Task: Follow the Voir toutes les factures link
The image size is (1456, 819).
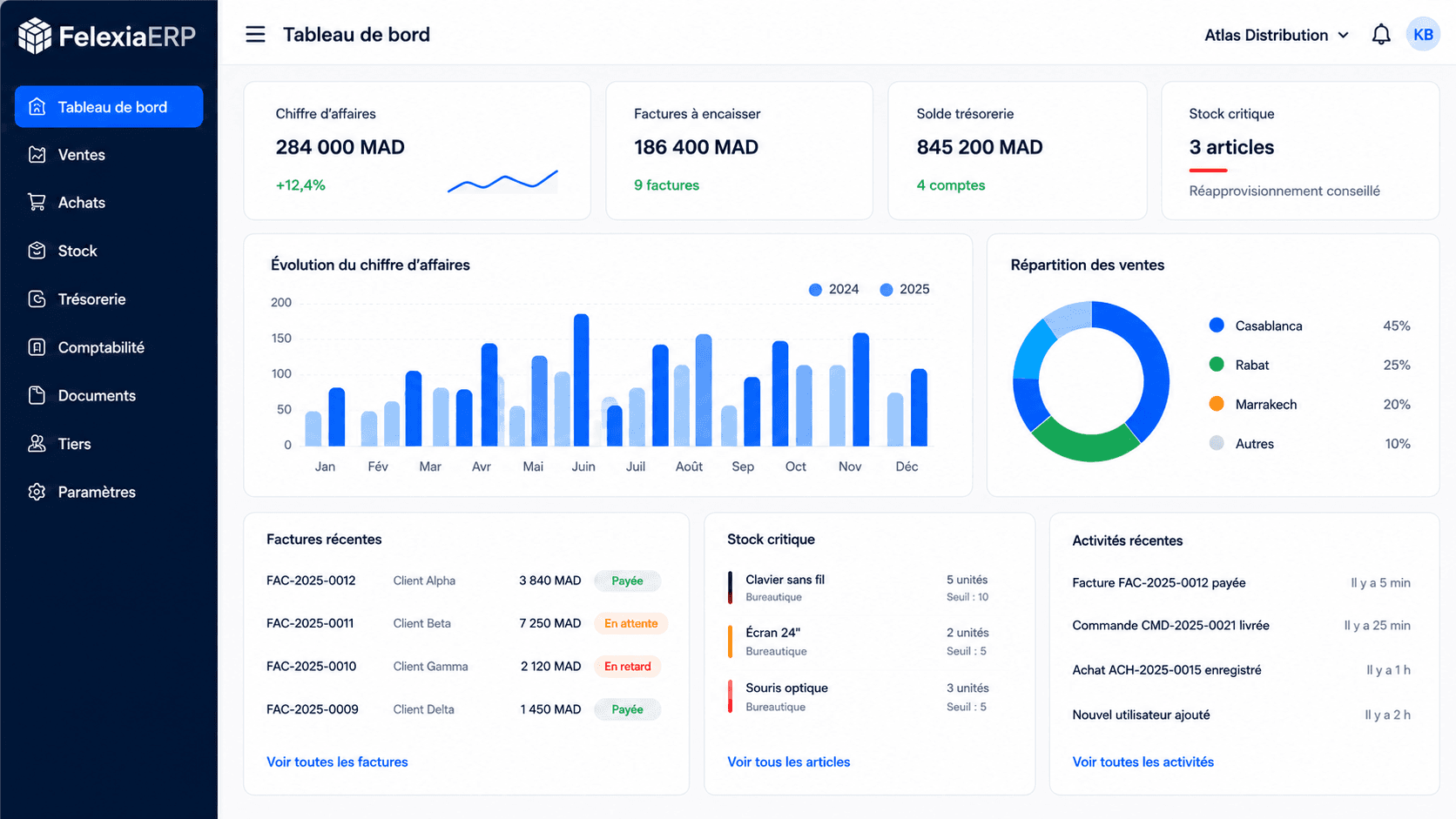Action: pyautogui.click(x=337, y=762)
